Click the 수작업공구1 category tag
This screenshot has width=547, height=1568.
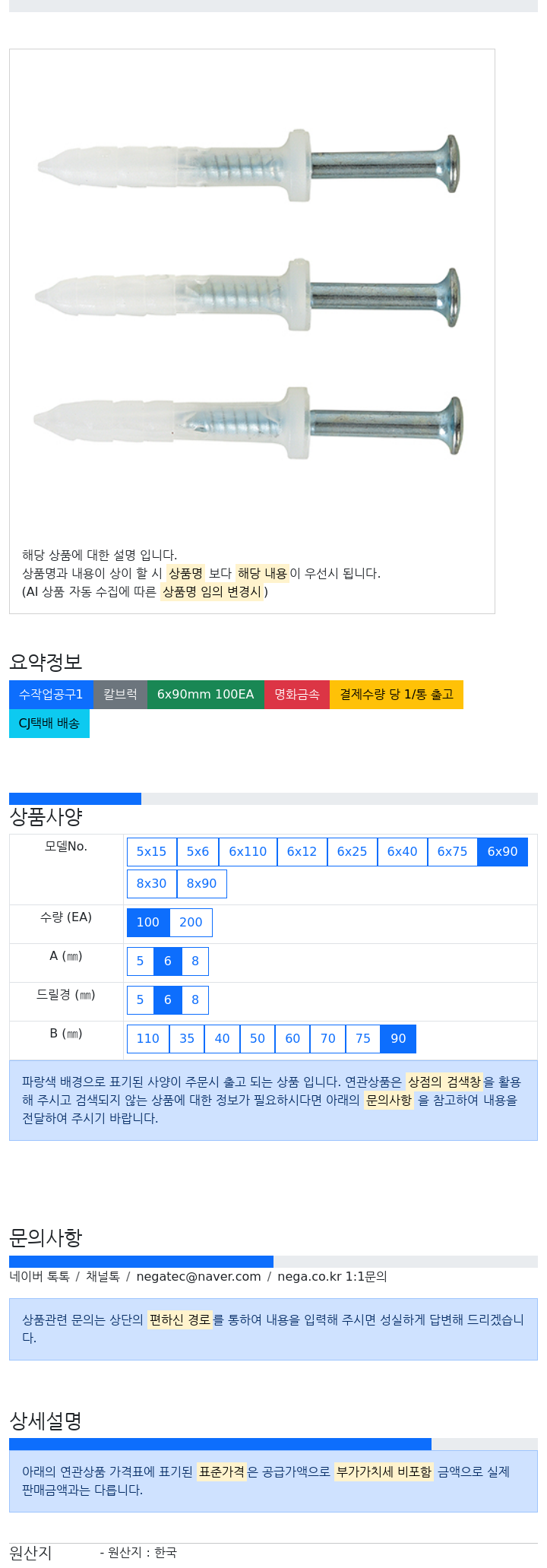(x=51, y=695)
